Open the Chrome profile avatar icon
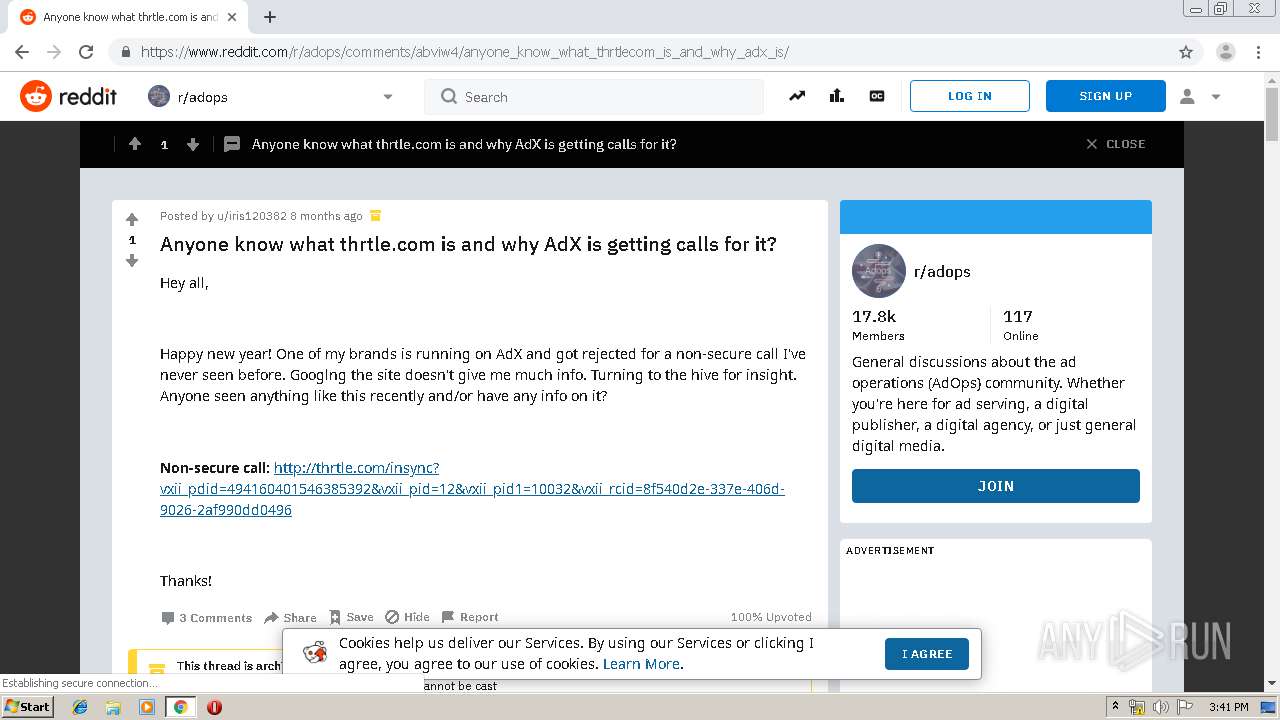1280x720 pixels. coord(1226,52)
